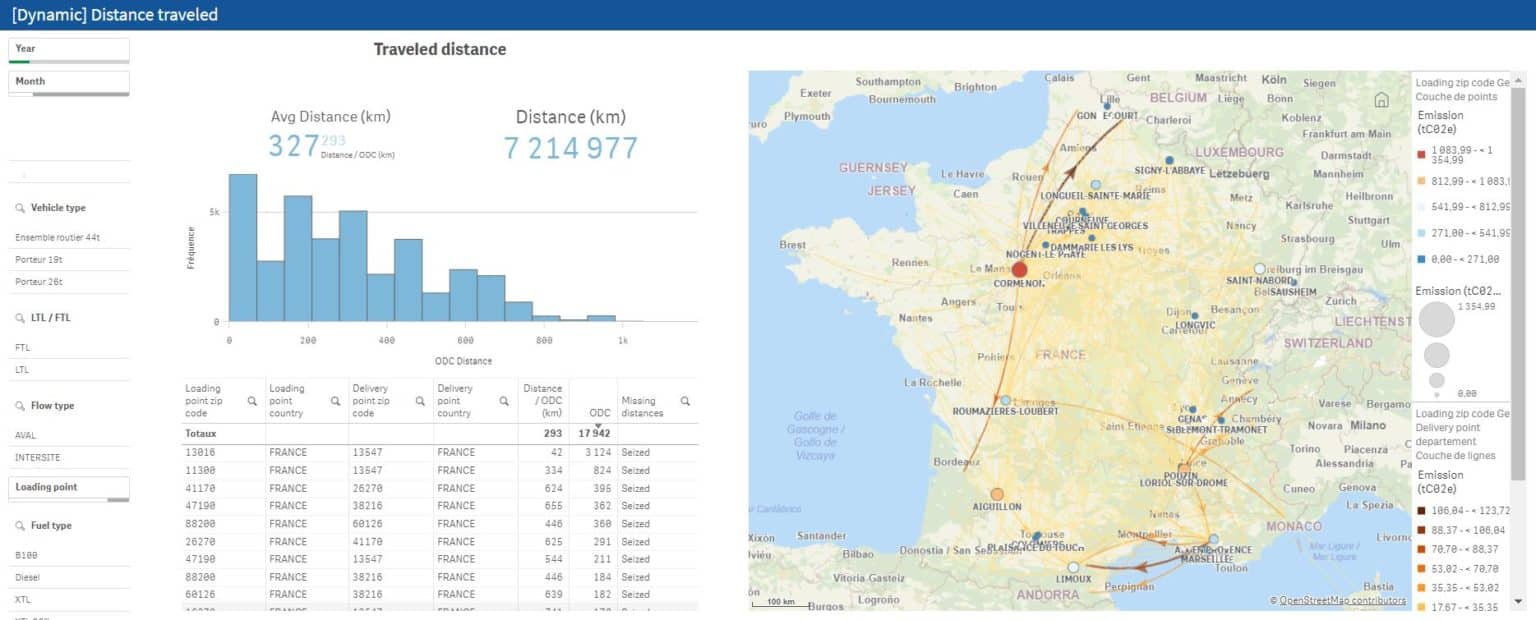Expand the Month filter panel
Viewport: 1536px width, 620px height.
pos(68,81)
